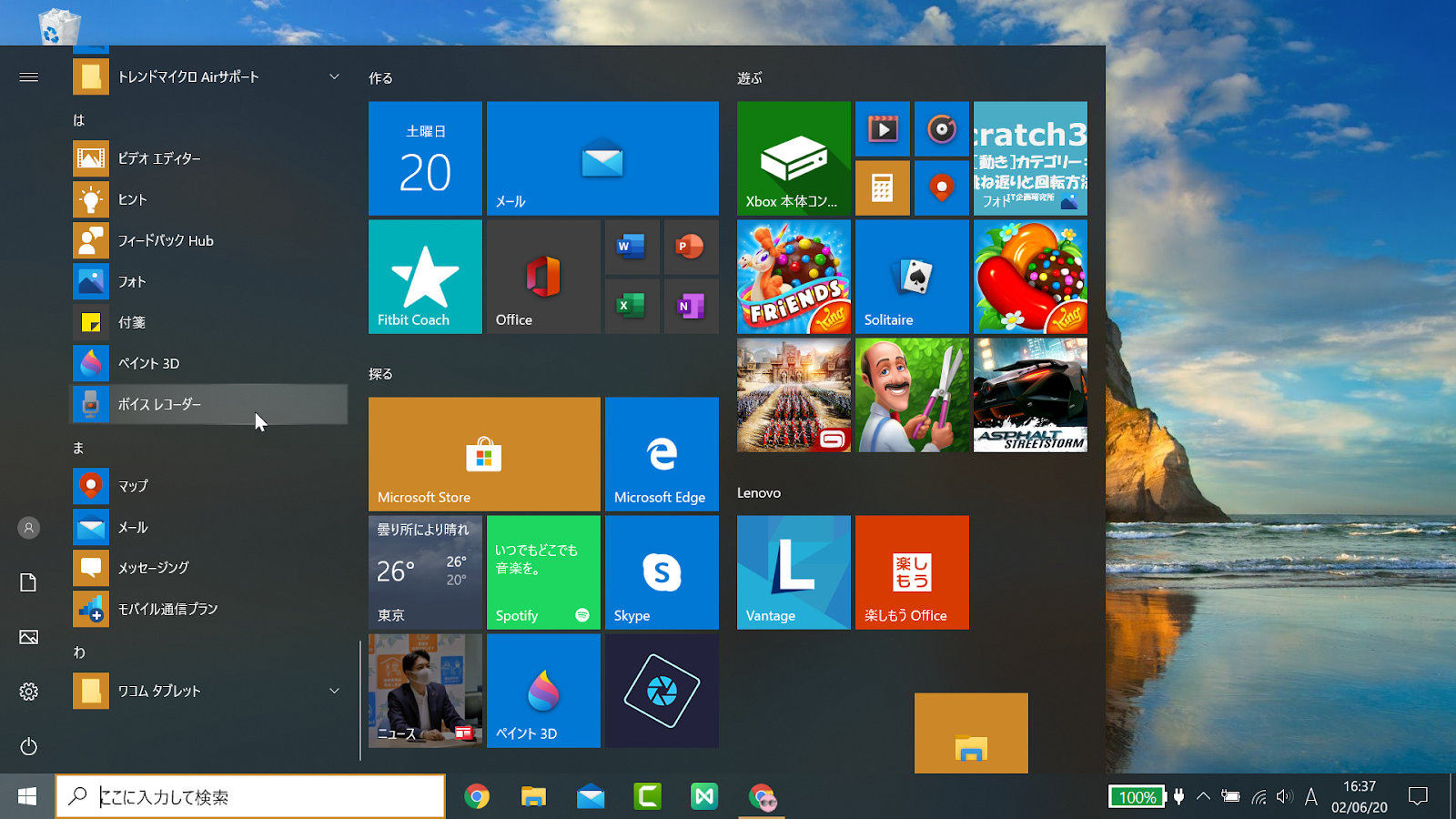Open the Photos live tile

coord(1030,158)
